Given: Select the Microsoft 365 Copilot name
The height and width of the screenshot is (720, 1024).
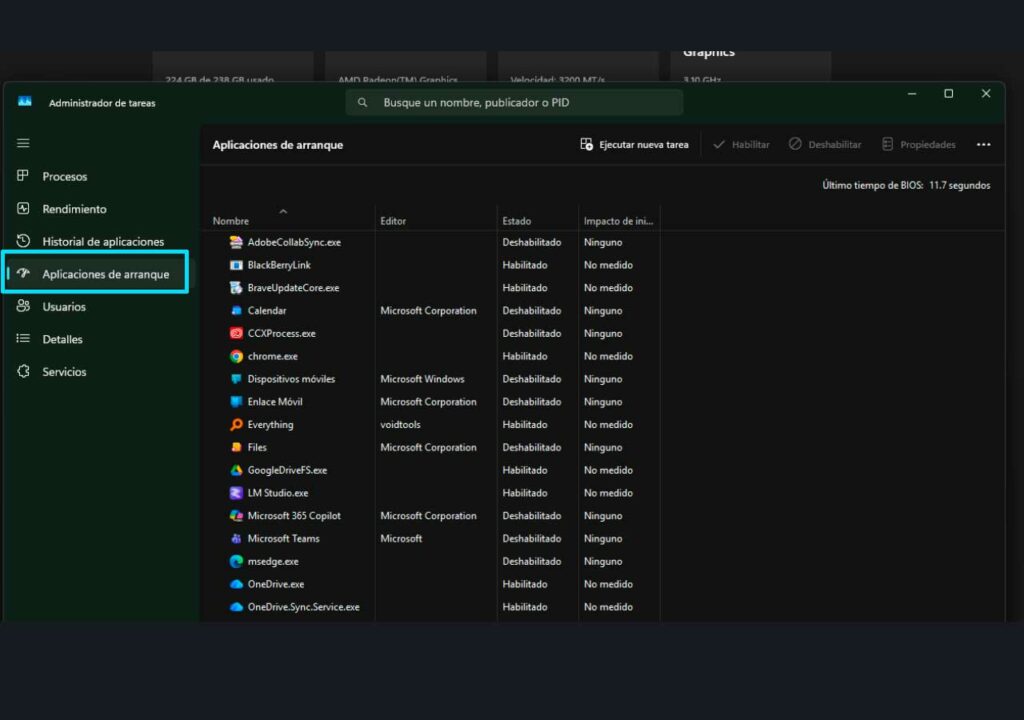Looking at the screenshot, I should [294, 515].
